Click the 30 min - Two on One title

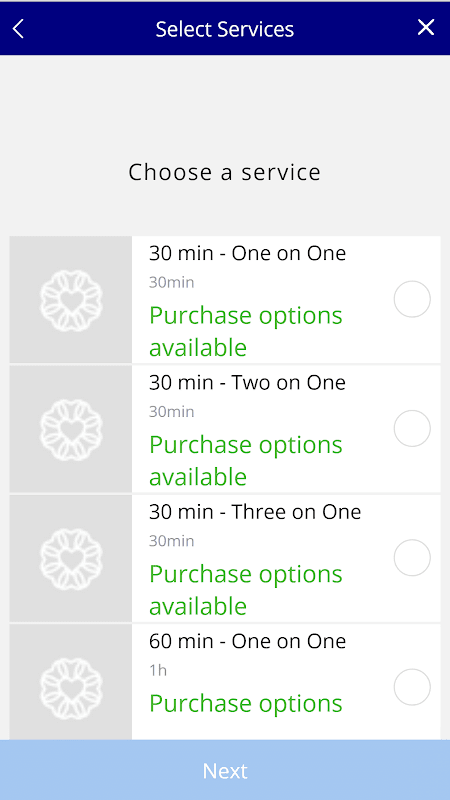247,382
